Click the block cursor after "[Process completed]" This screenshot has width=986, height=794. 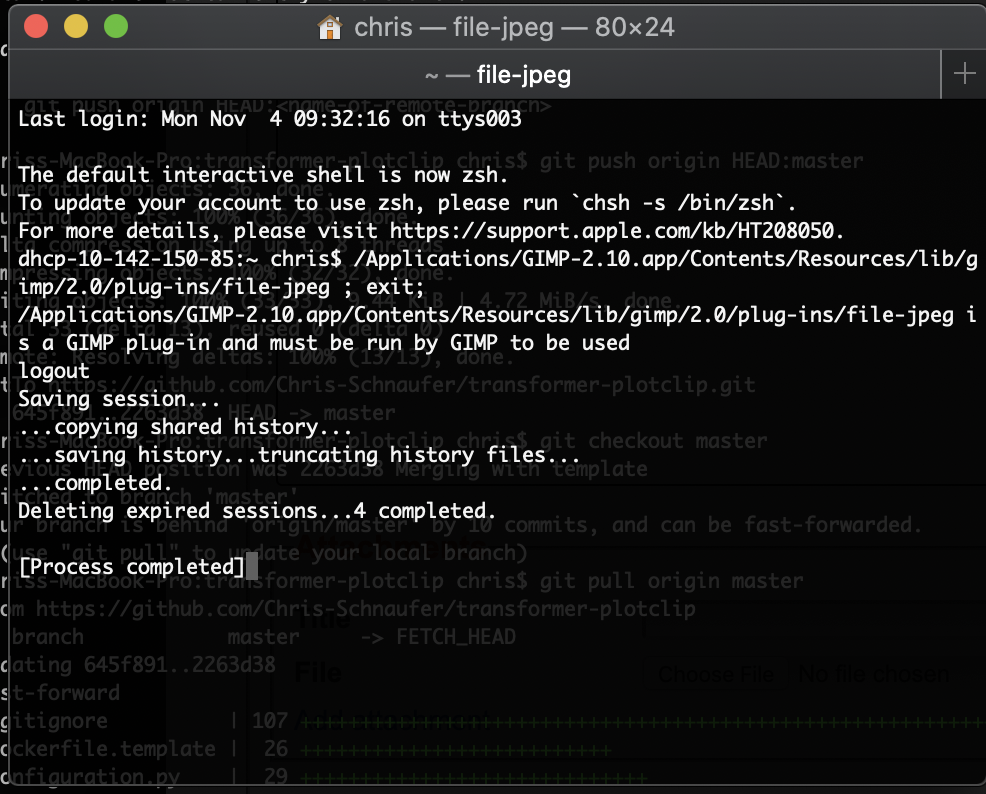252,566
